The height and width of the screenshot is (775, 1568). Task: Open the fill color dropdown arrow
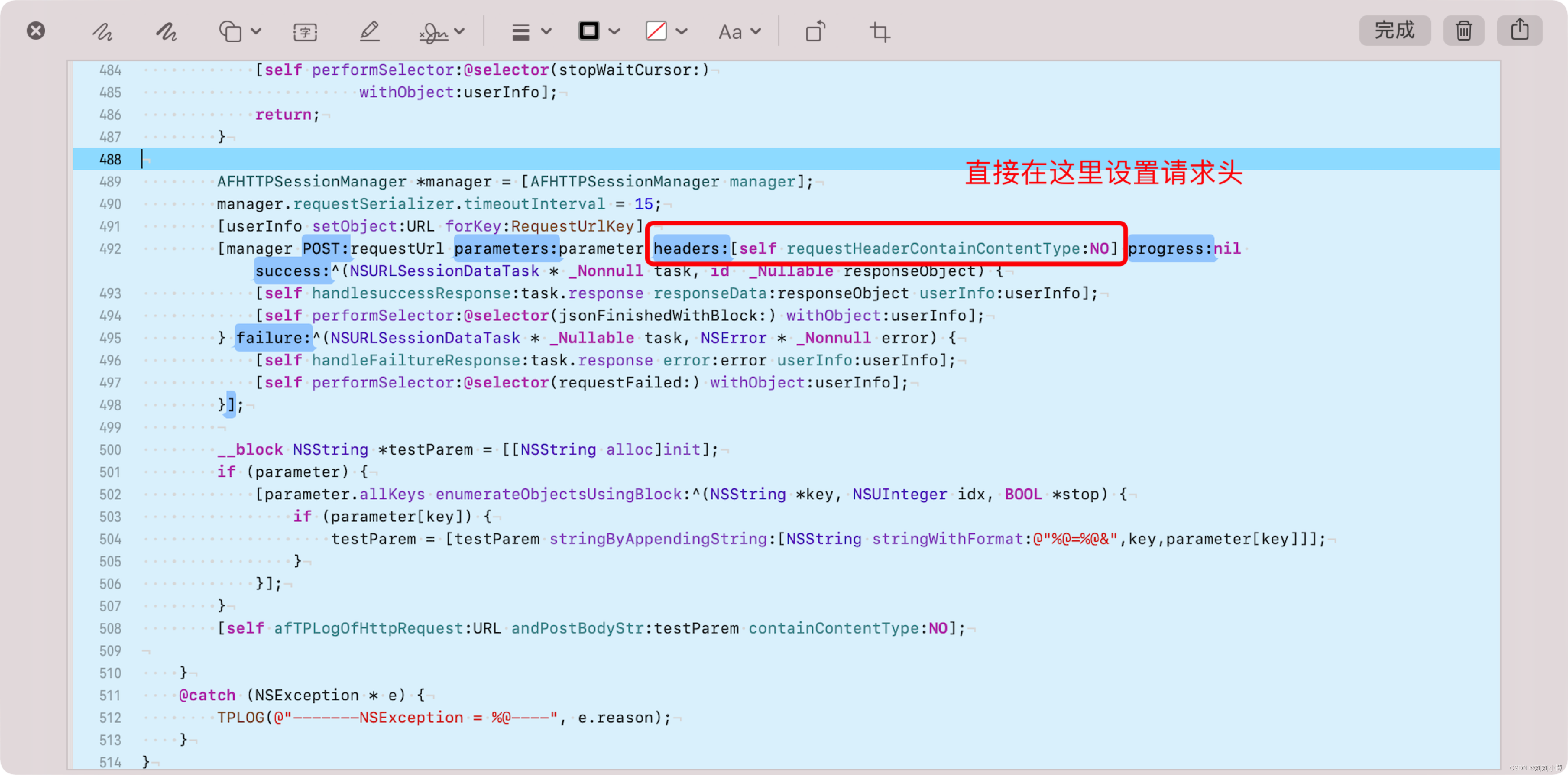682,31
